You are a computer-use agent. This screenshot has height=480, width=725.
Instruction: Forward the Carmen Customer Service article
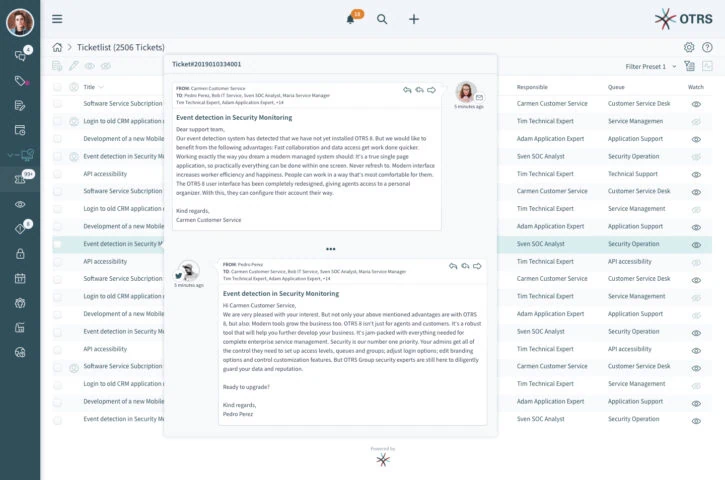click(431, 90)
